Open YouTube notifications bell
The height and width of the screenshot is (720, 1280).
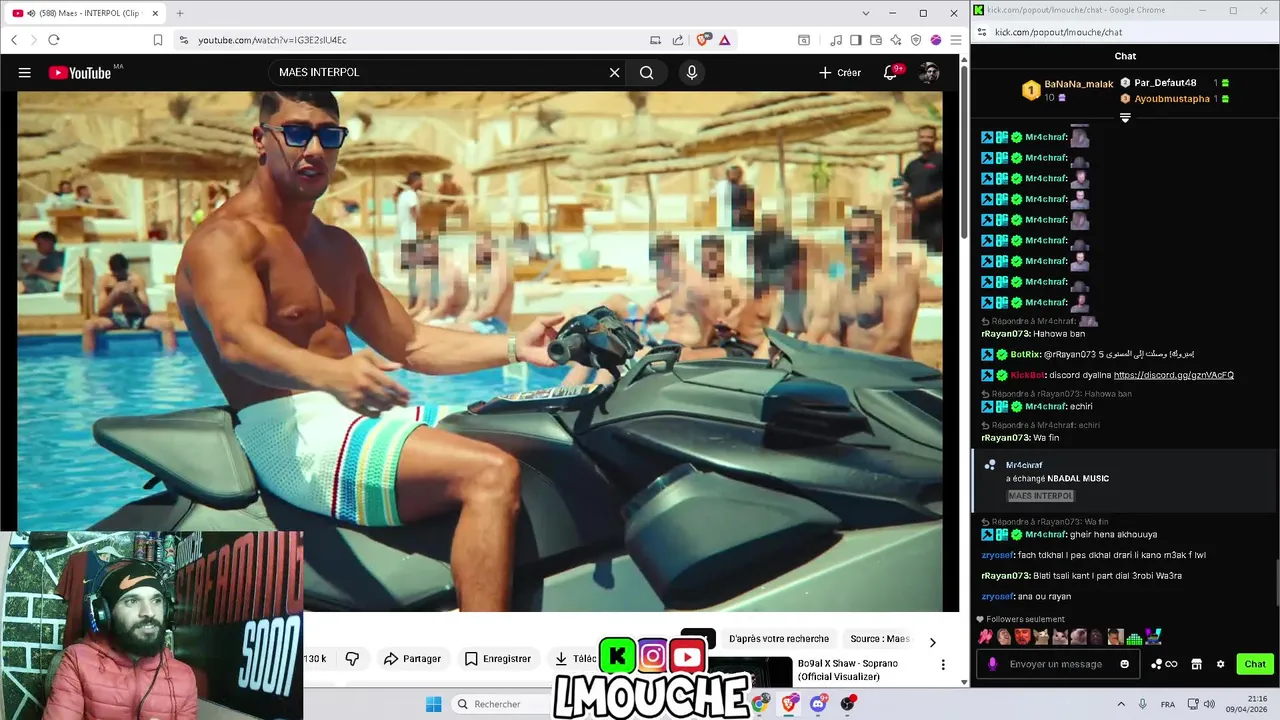coord(890,72)
